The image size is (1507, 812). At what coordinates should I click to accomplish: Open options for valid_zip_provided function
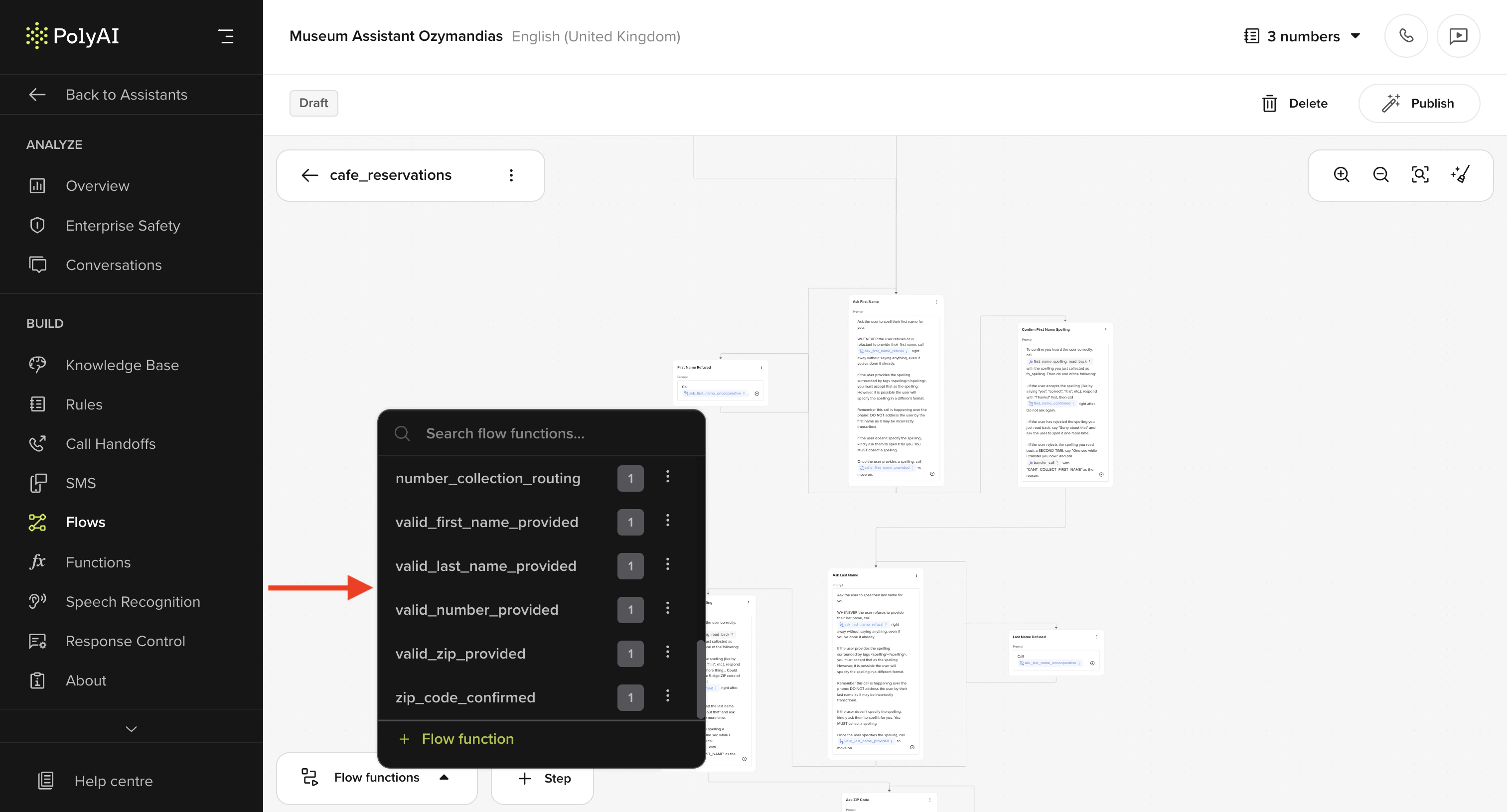pyautogui.click(x=667, y=653)
